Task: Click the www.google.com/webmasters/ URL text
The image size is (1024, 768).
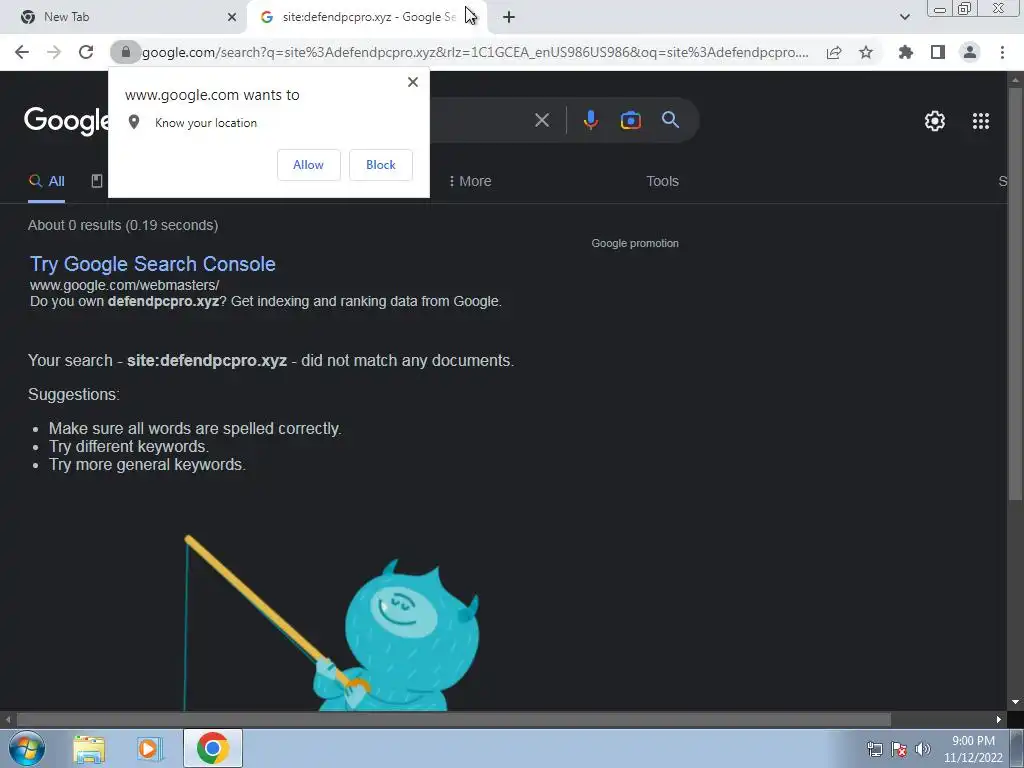Action: point(125,285)
